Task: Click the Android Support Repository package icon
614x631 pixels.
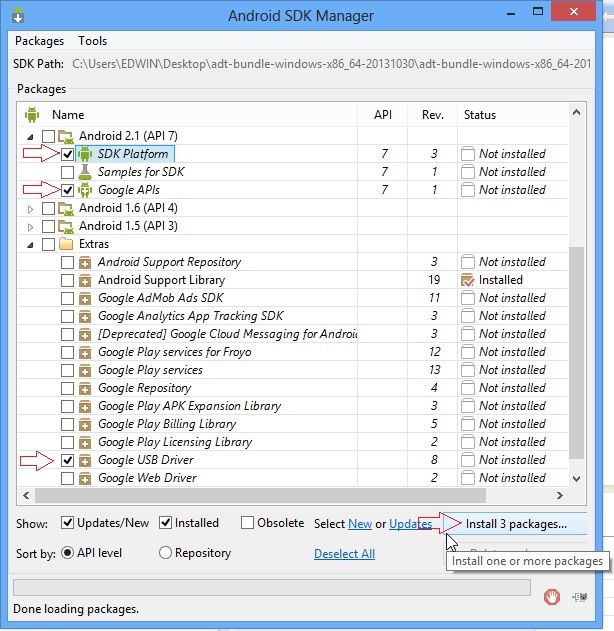Action: [84, 263]
